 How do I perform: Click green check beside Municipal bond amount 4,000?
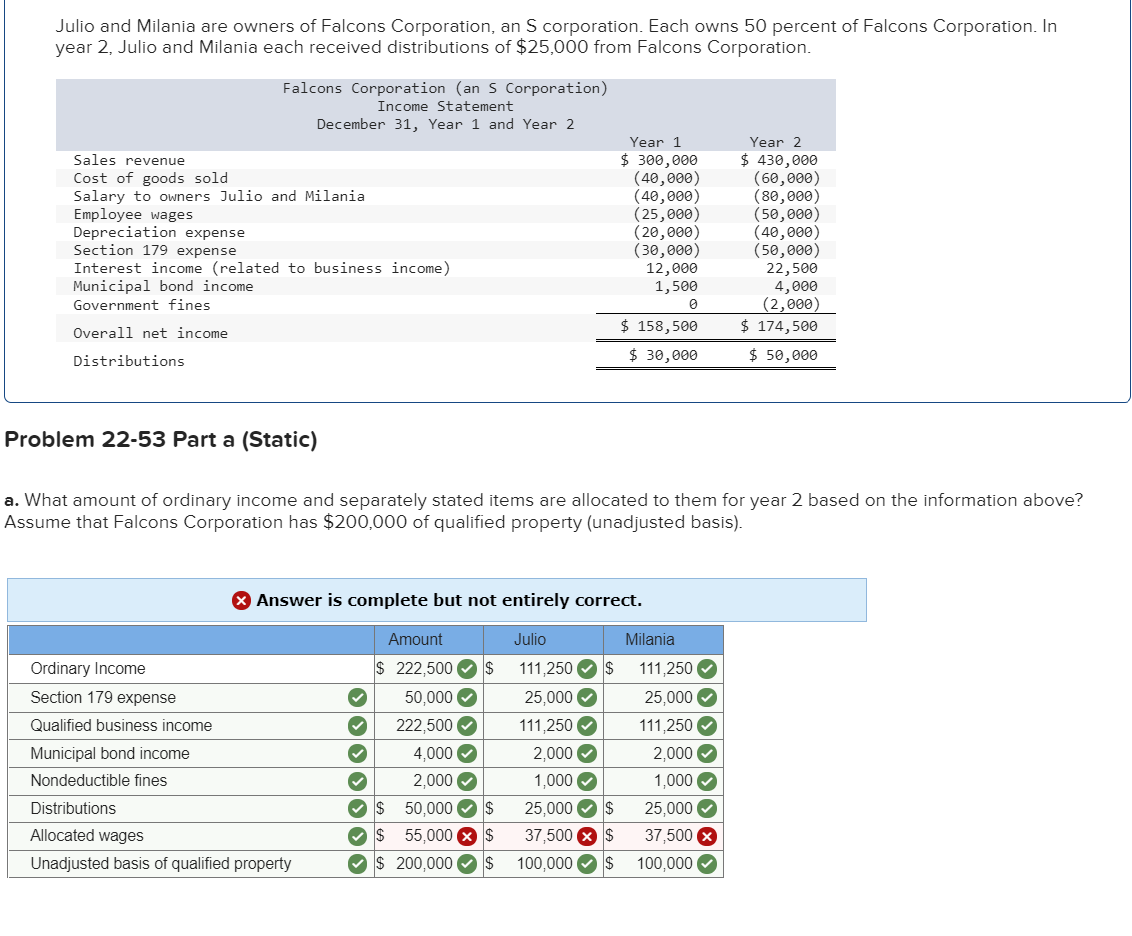pyautogui.click(x=468, y=753)
